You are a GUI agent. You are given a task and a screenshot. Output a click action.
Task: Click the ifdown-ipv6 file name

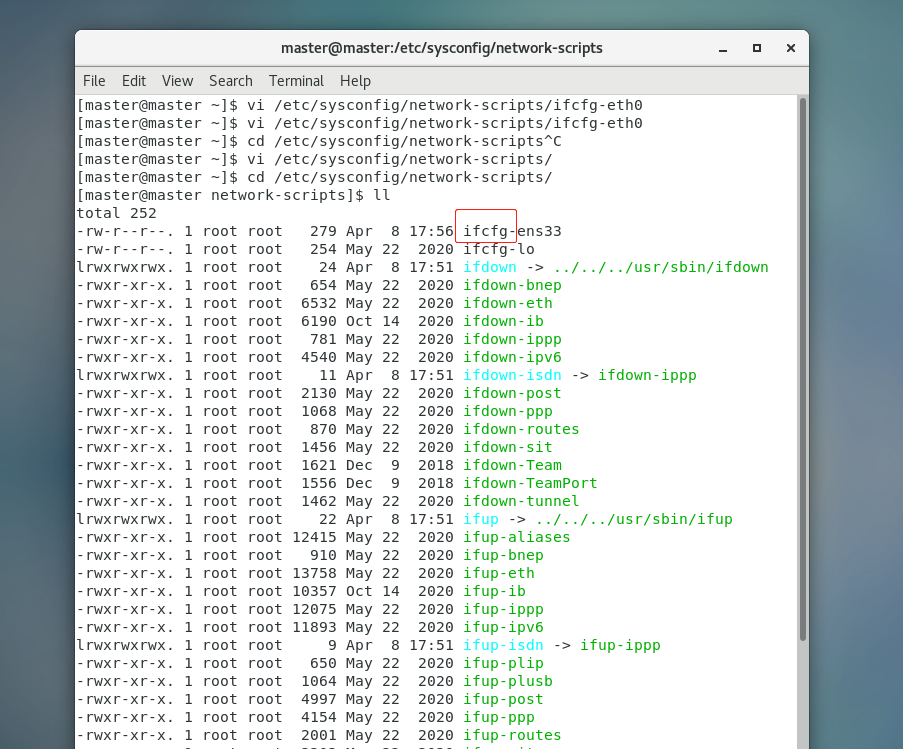click(x=512, y=358)
